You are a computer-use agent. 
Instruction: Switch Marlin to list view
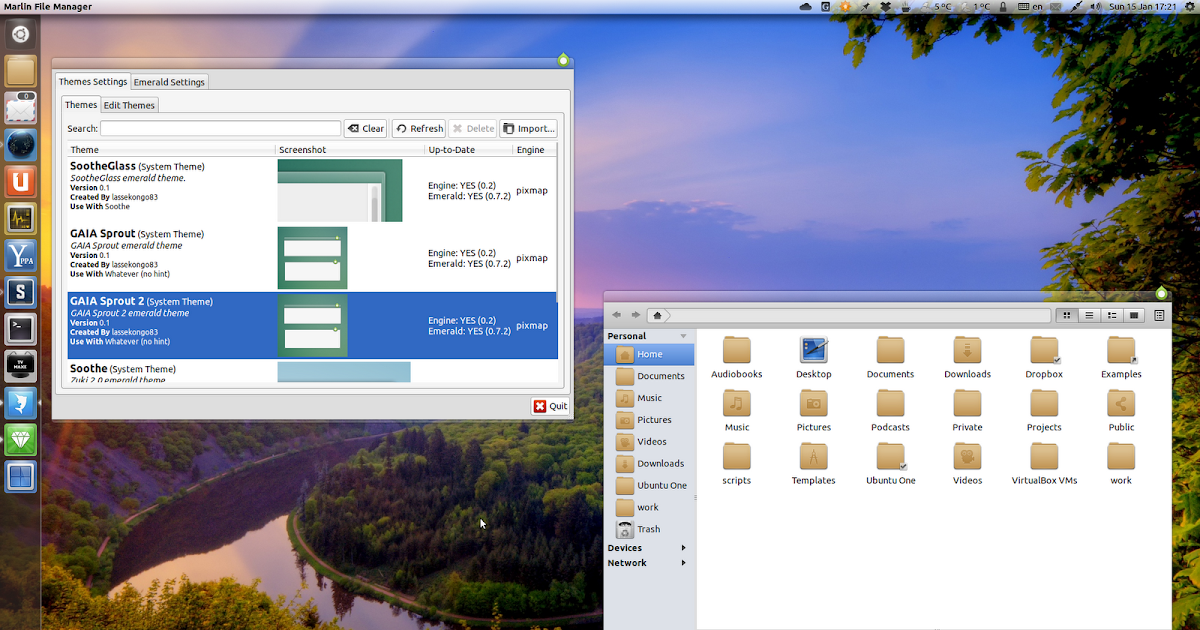(1089, 314)
